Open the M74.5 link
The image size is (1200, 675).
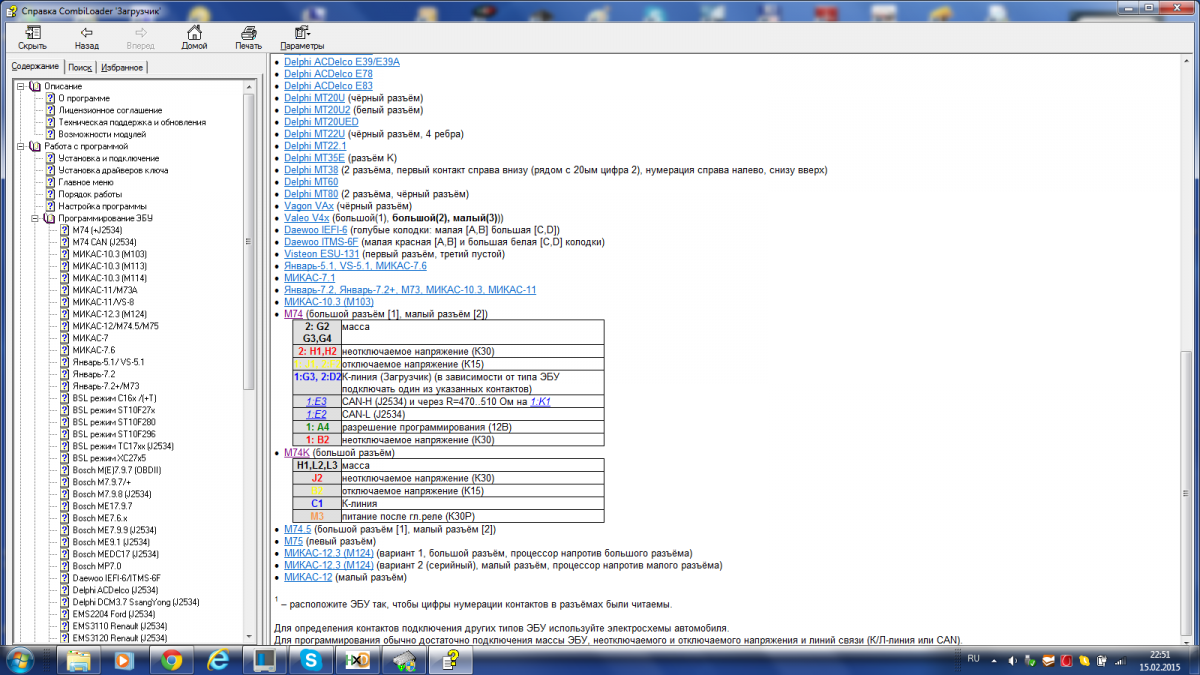click(x=298, y=528)
